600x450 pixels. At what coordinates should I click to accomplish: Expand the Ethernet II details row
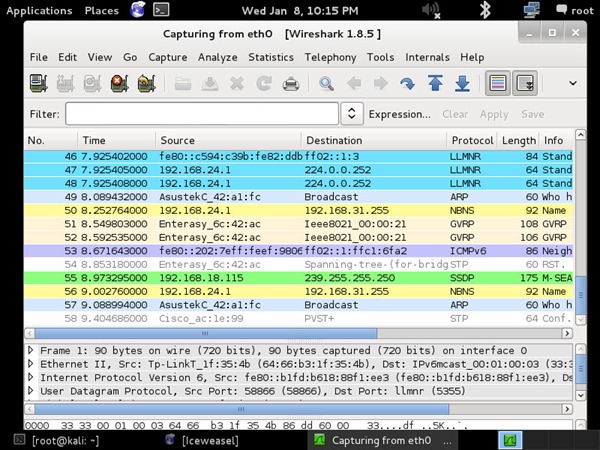pyautogui.click(x=31, y=364)
